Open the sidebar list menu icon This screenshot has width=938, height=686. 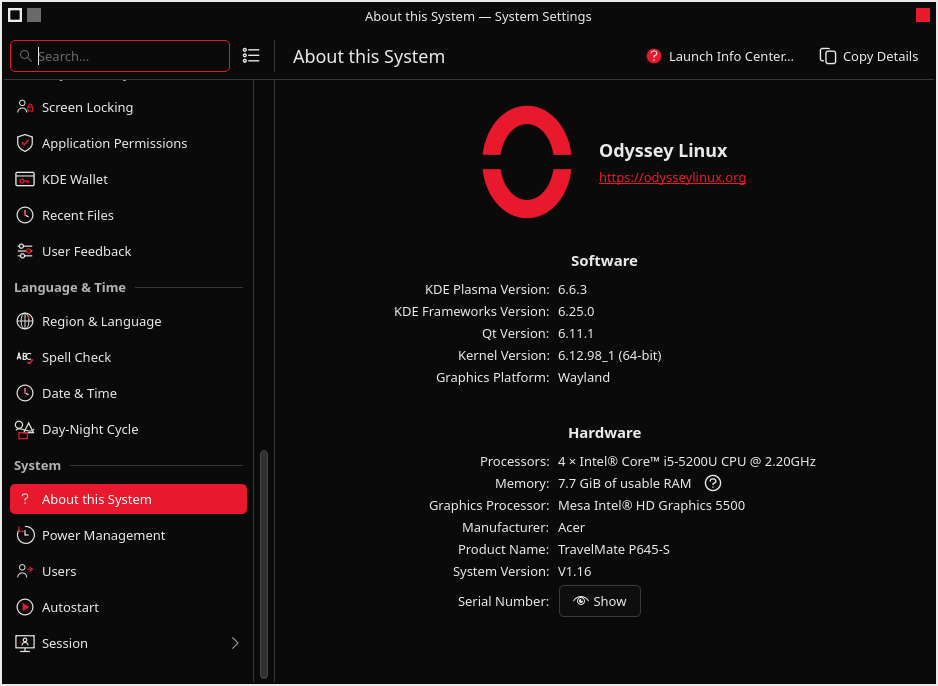(x=251, y=56)
